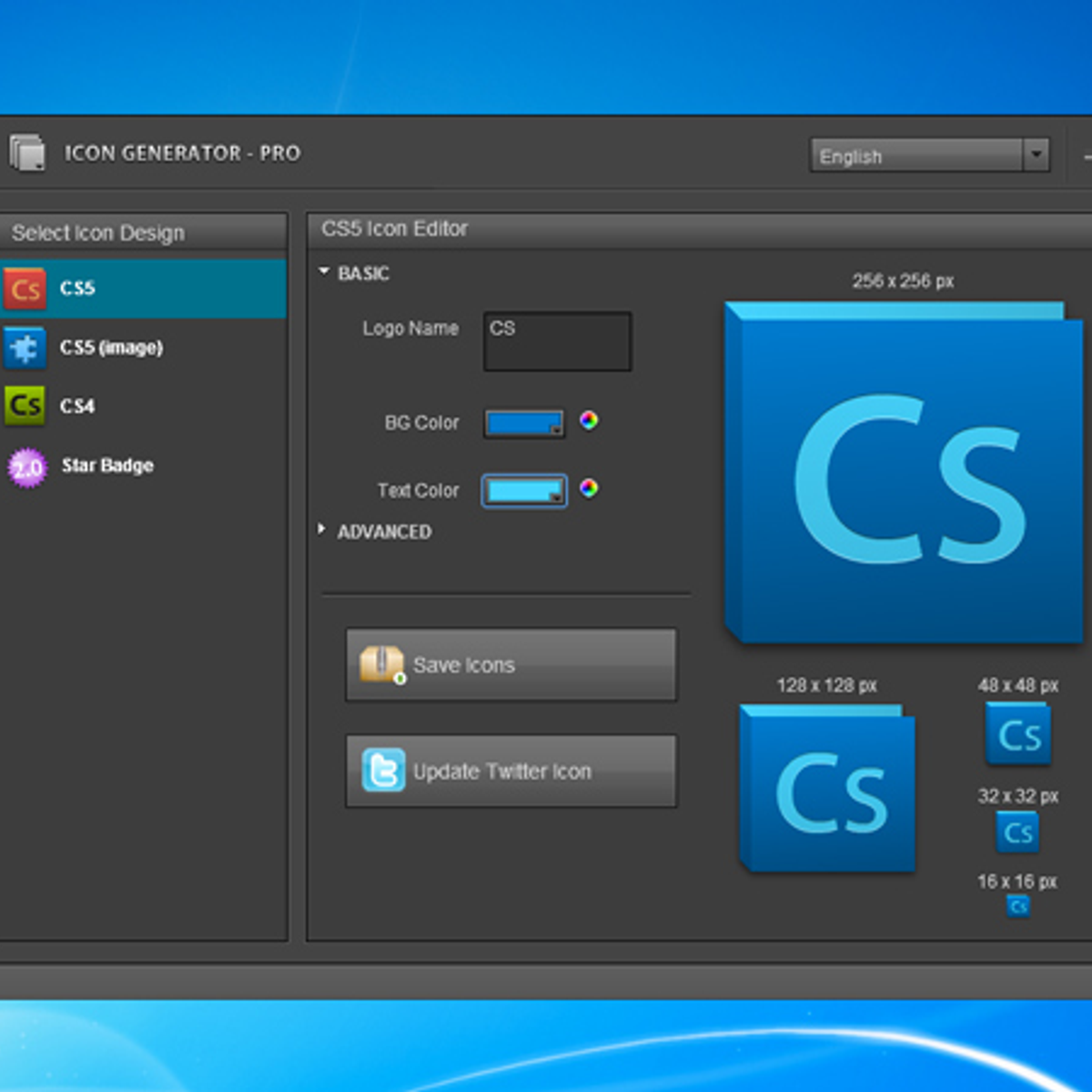Choose the CS5 (image) puzzle icon
This screenshot has width=1092, height=1092.
pyautogui.click(x=25, y=348)
